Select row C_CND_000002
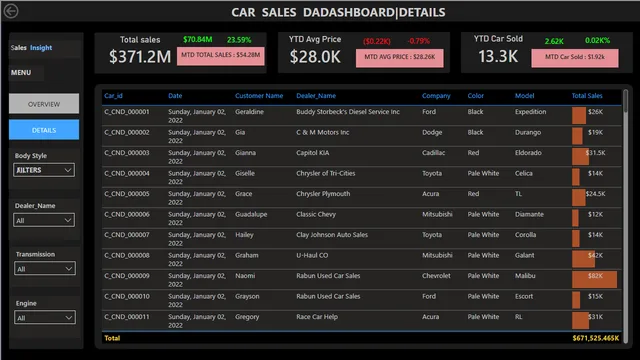The width and height of the screenshot is (640, 360). [362, 136]
